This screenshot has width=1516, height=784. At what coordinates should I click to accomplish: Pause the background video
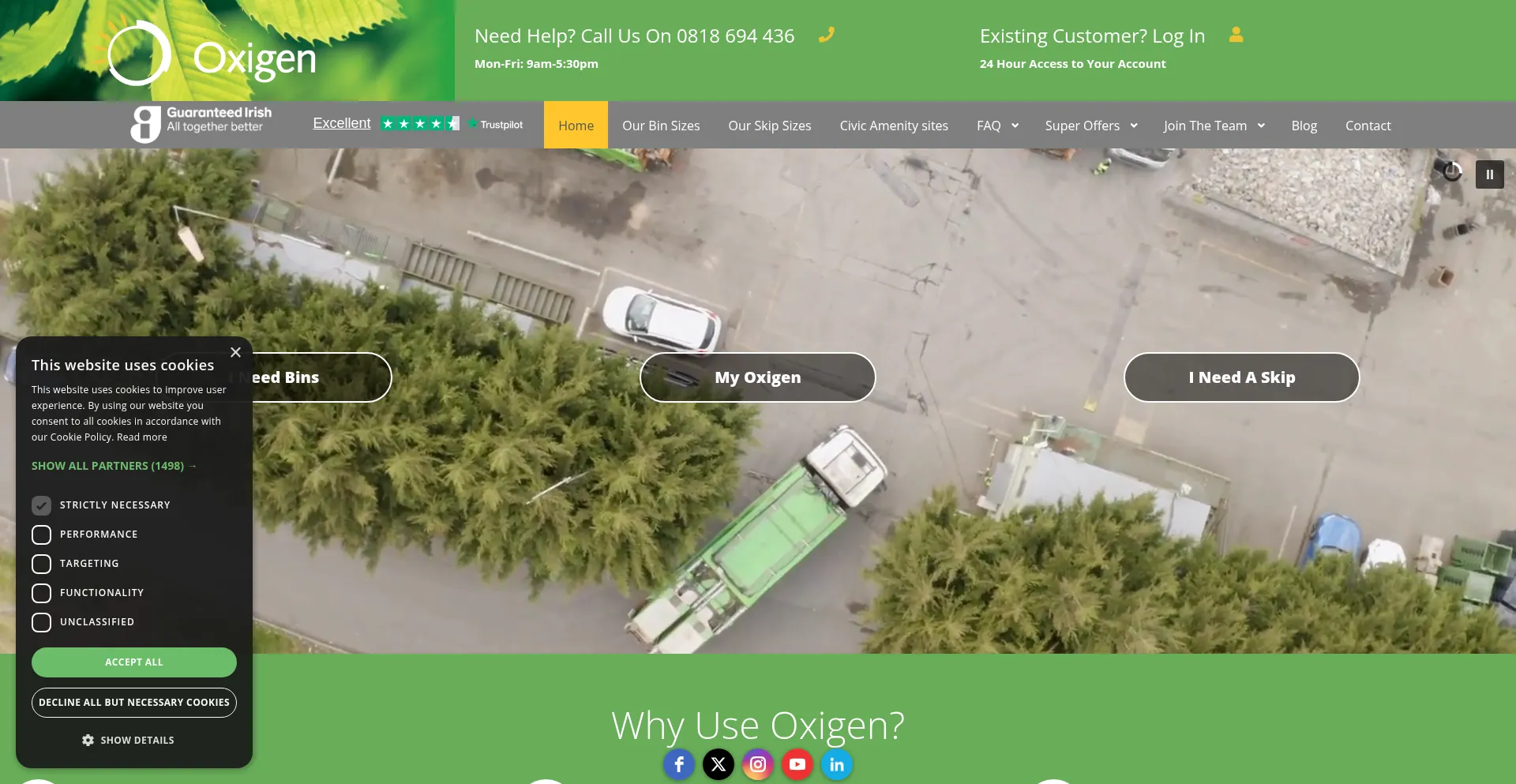(1489, 174)
